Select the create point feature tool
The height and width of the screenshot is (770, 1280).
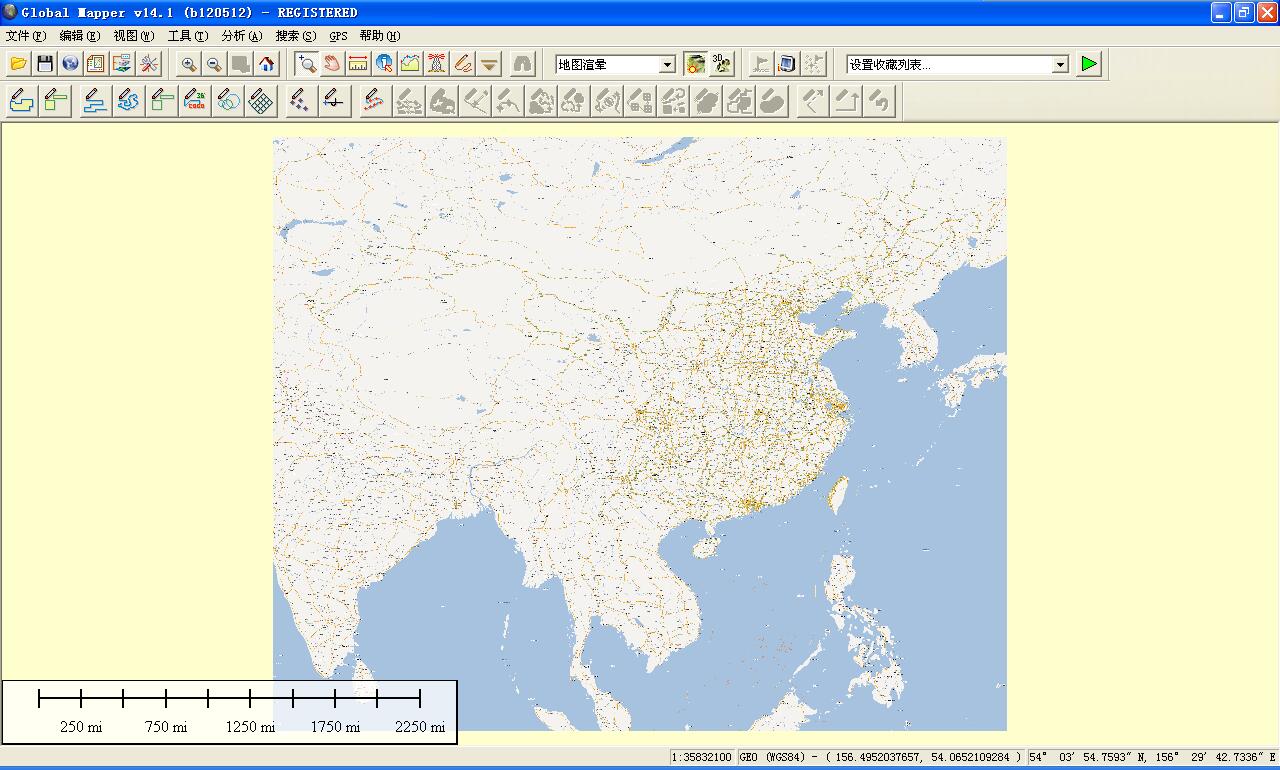click(299, 101)
